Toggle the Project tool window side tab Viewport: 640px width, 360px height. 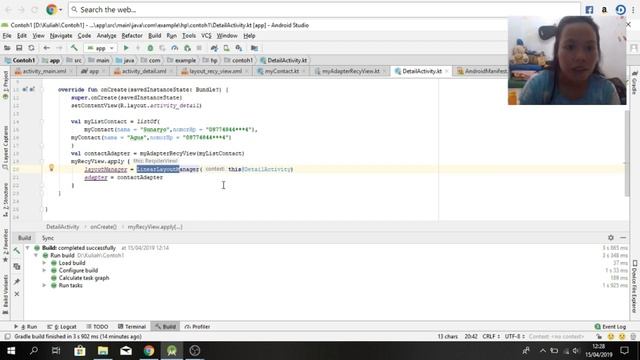[x=5, y=85]
